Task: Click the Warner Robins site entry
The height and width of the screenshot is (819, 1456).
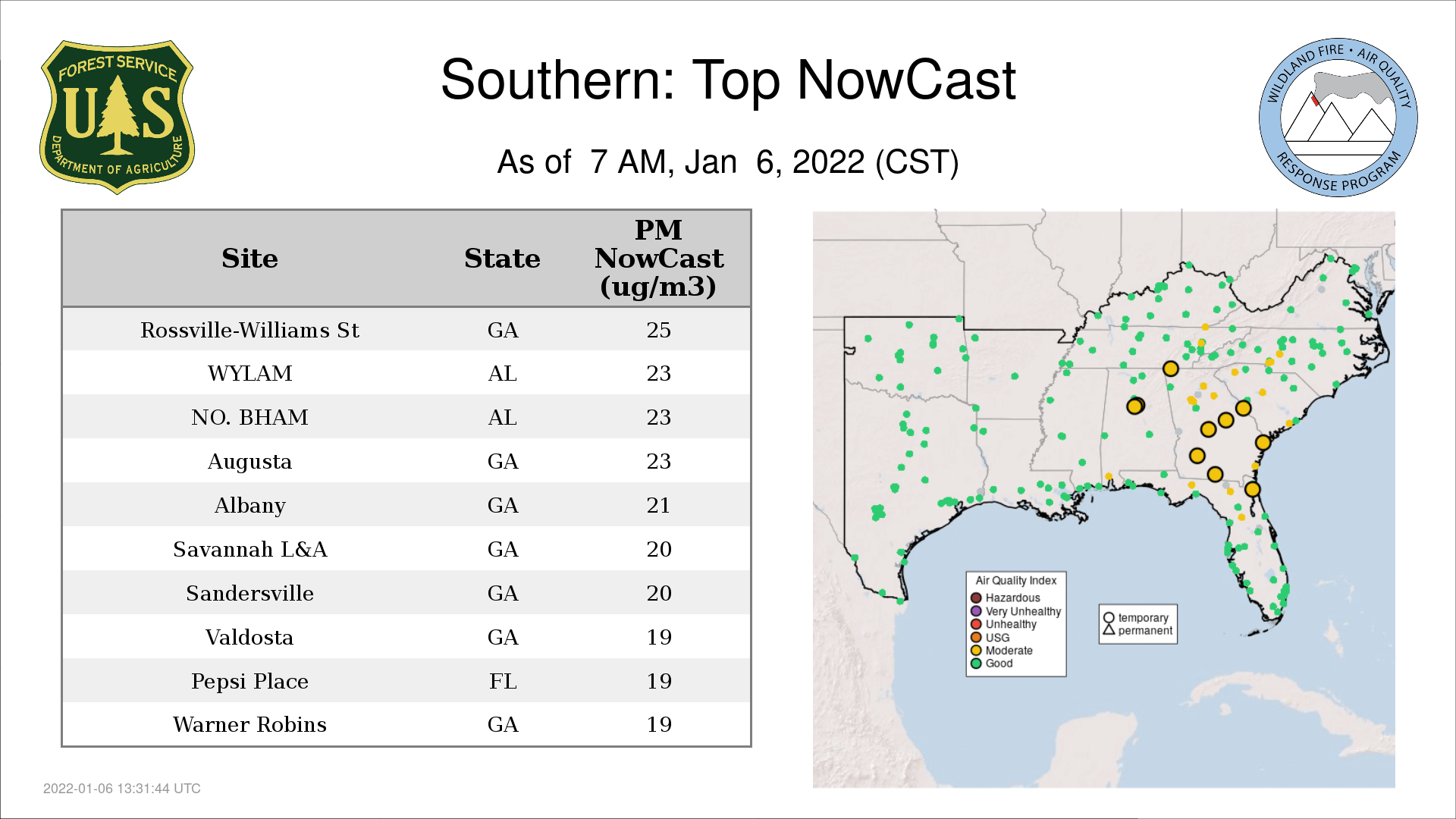Action: (249, 724)
